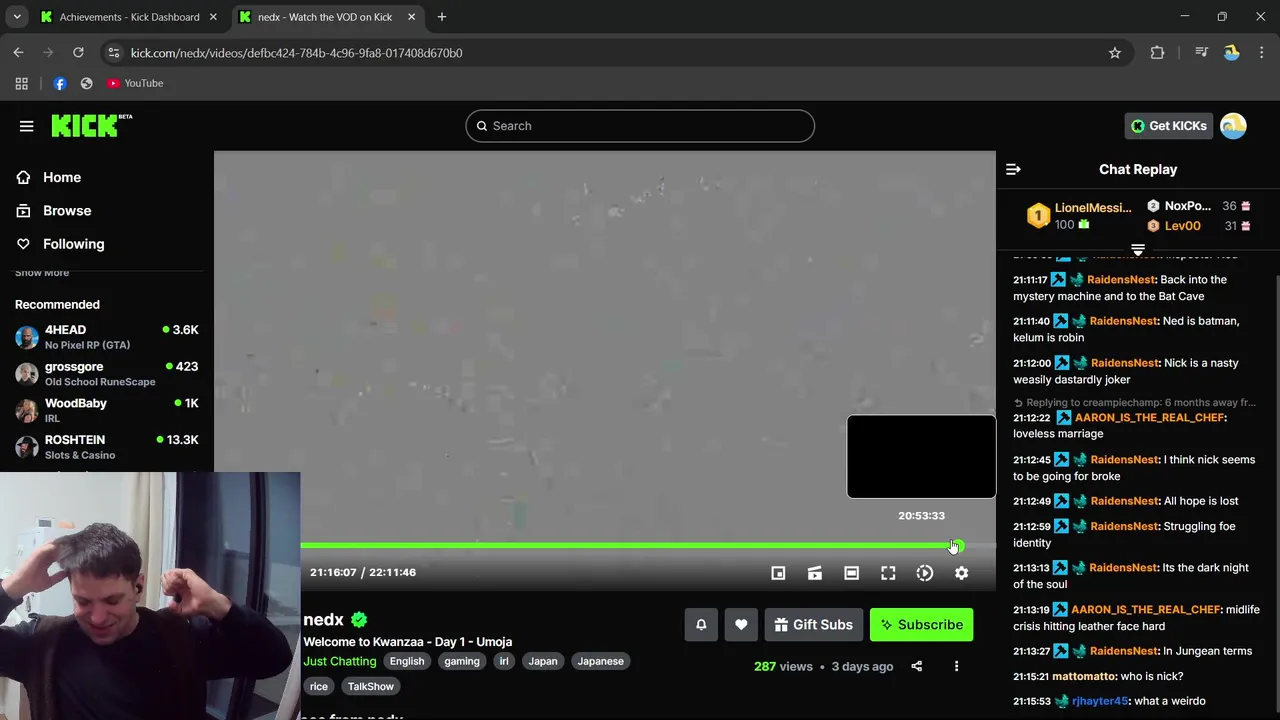Select the English tag
Image resolution: width=1280 pixels, height=720 pixels.
407,661
